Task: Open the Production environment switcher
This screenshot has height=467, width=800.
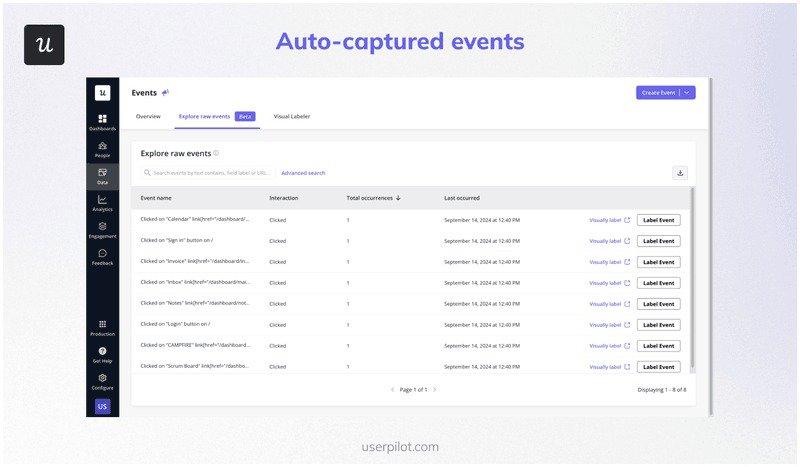Action: pos(102,327)
